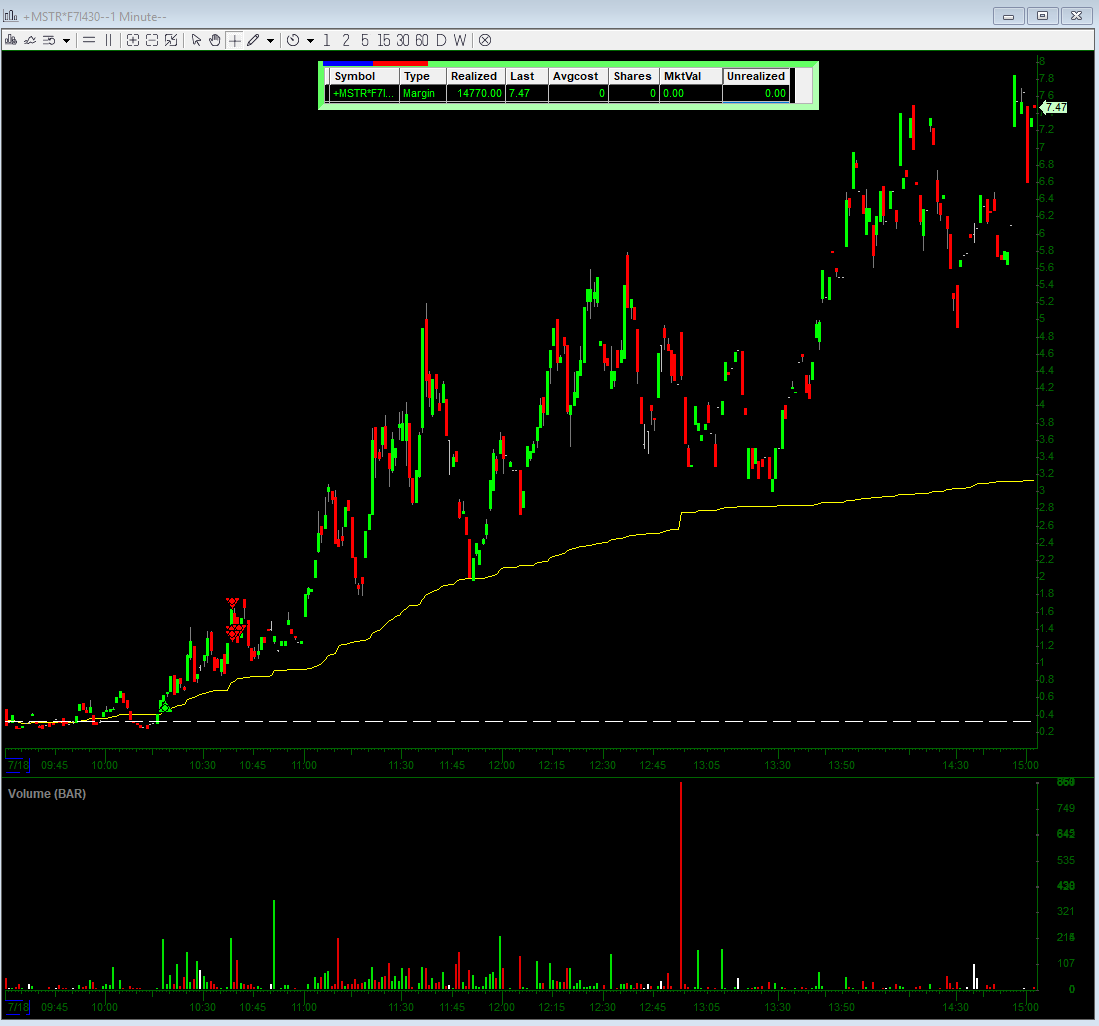Switch chart to 1 minute interval
This screenshot has width=1099, height=1026.
click(327, 41)
